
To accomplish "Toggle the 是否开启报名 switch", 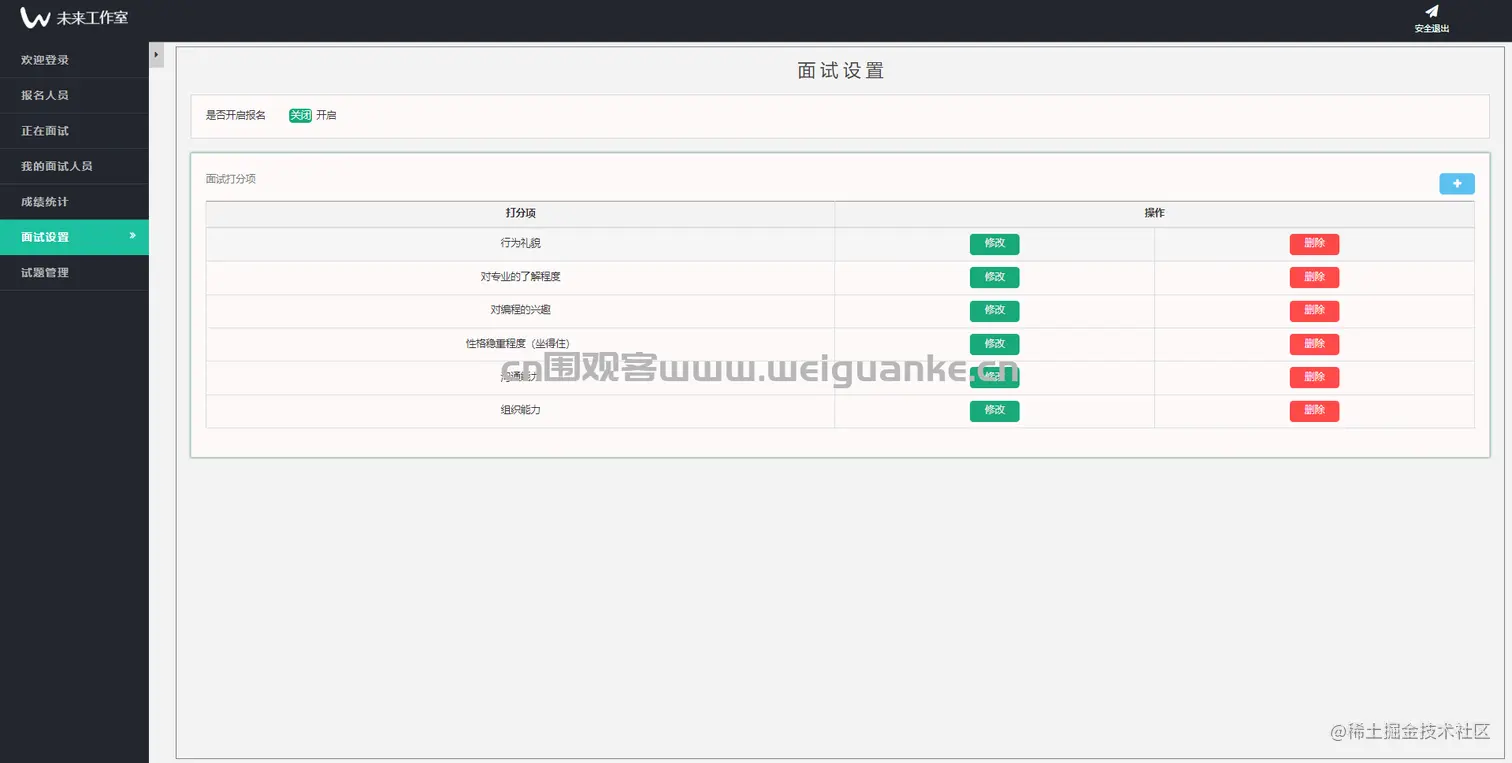I will coord(300,115).
